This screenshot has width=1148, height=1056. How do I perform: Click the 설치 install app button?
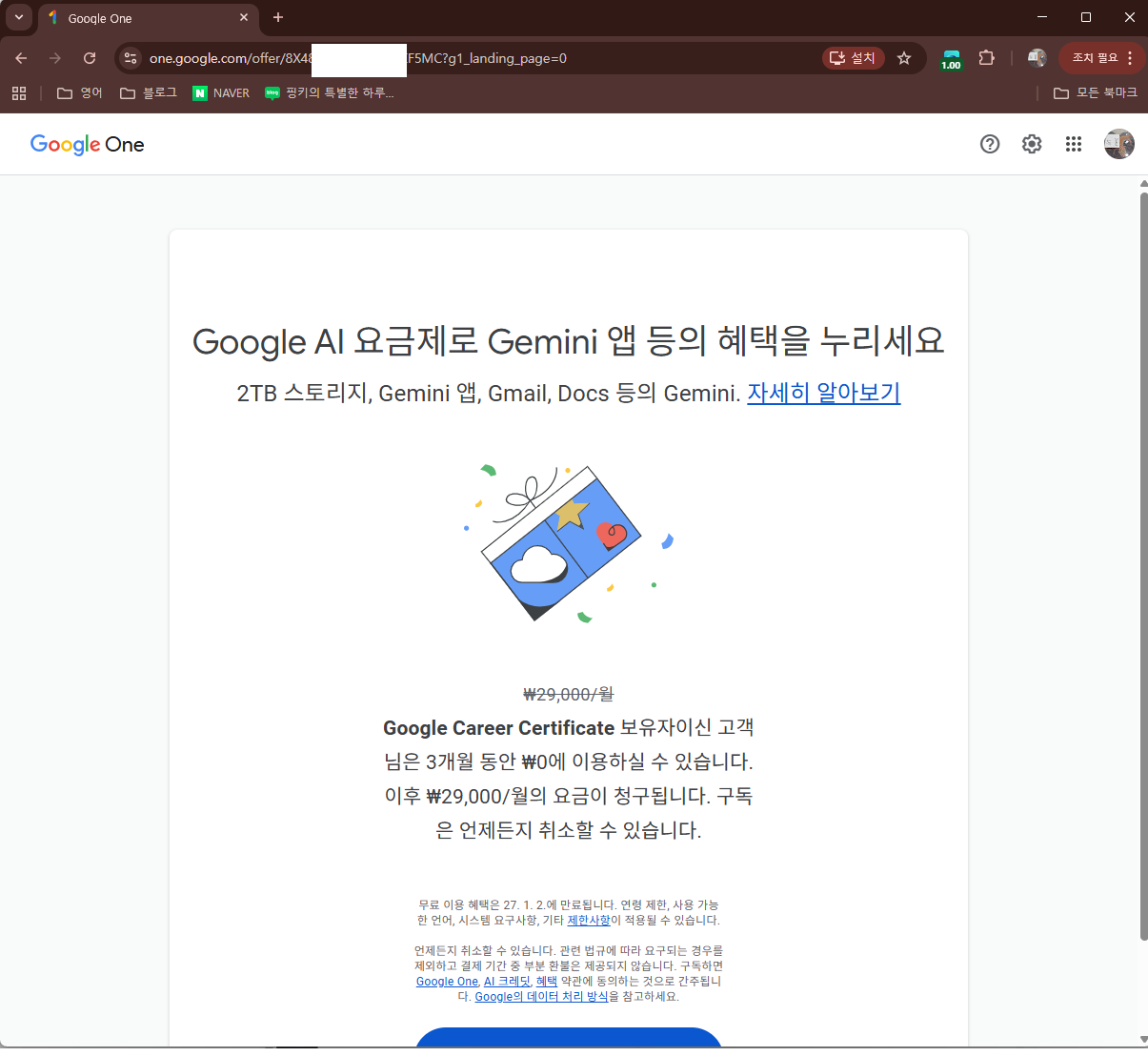point(853,58)
